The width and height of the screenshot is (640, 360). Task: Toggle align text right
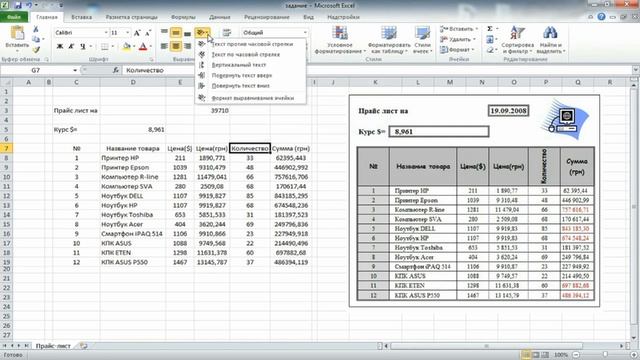[x=187, y=46]
